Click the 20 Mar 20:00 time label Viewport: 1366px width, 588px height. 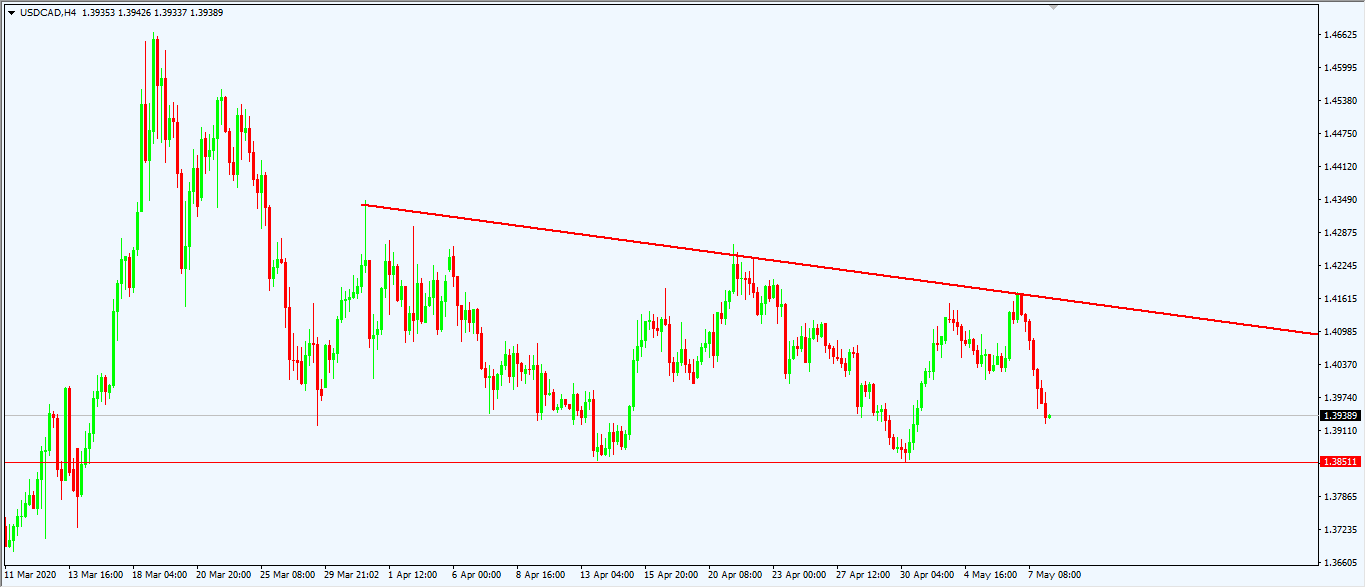(223, 575)
